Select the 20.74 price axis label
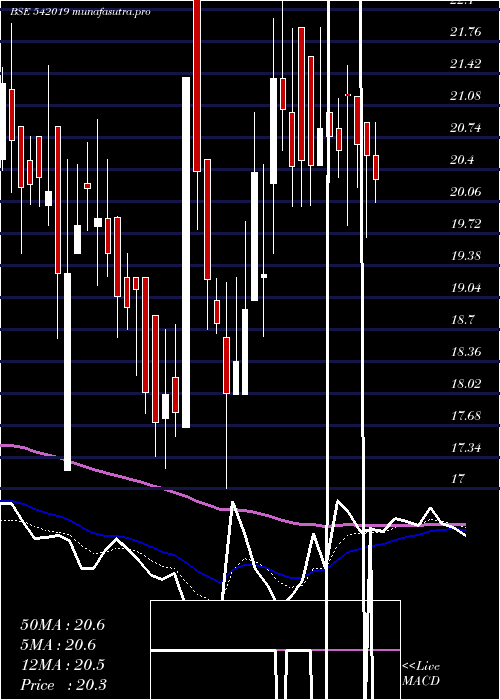 coord(466,128)
